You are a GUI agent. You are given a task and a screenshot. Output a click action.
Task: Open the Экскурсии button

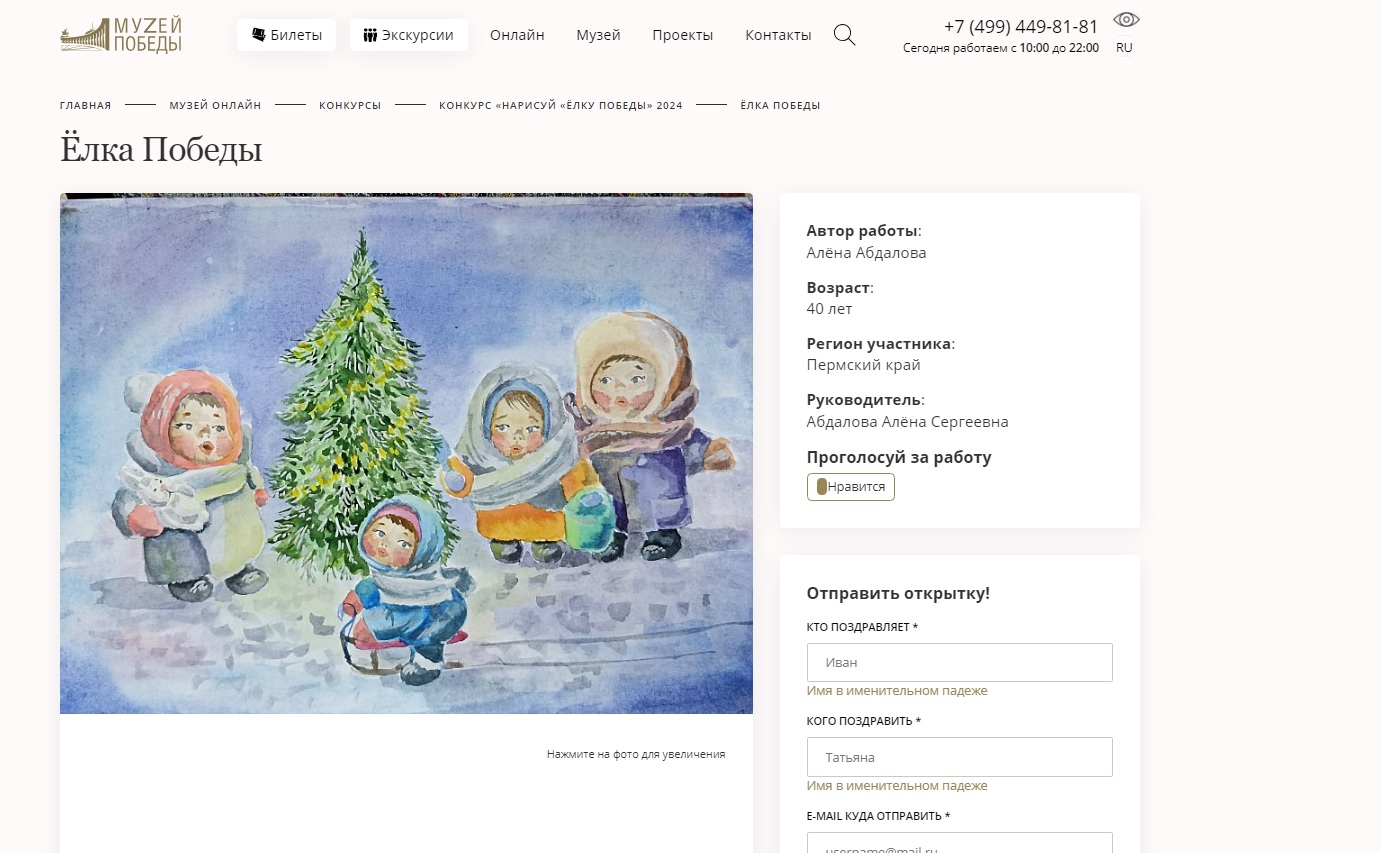[409, 35]
